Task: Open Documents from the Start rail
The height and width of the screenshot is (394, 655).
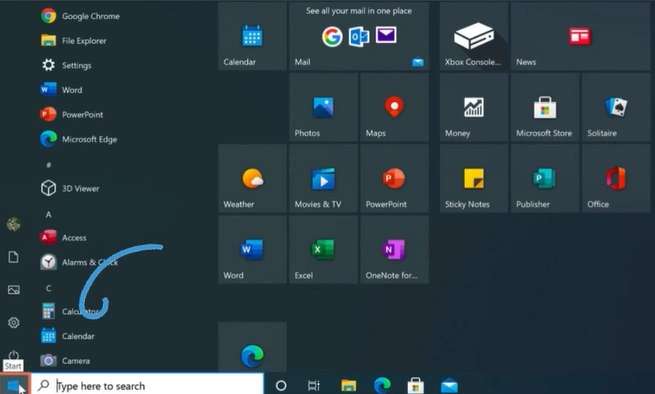Action: (13, 257)
